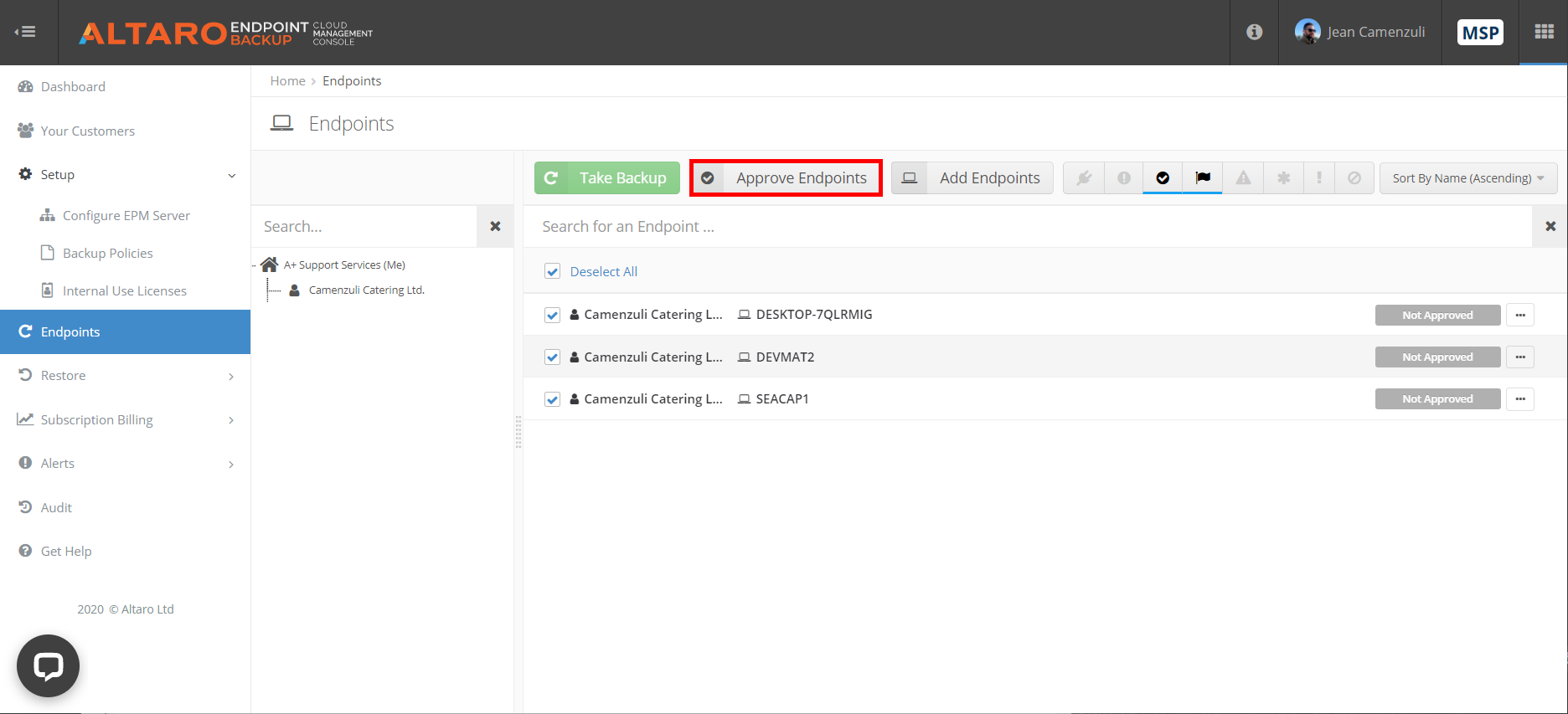Viewport: 1568px width, 714px height.
Task: Click Home breadcrumb link
Action: click(x=287, y=80)
